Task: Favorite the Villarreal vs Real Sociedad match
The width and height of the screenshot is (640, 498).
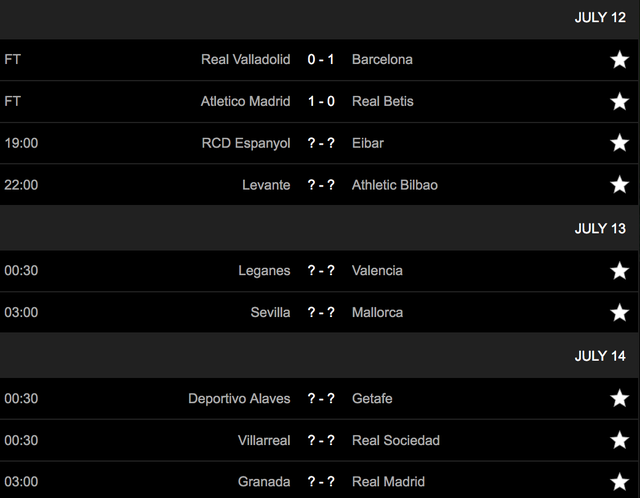Action: point(619,441)
